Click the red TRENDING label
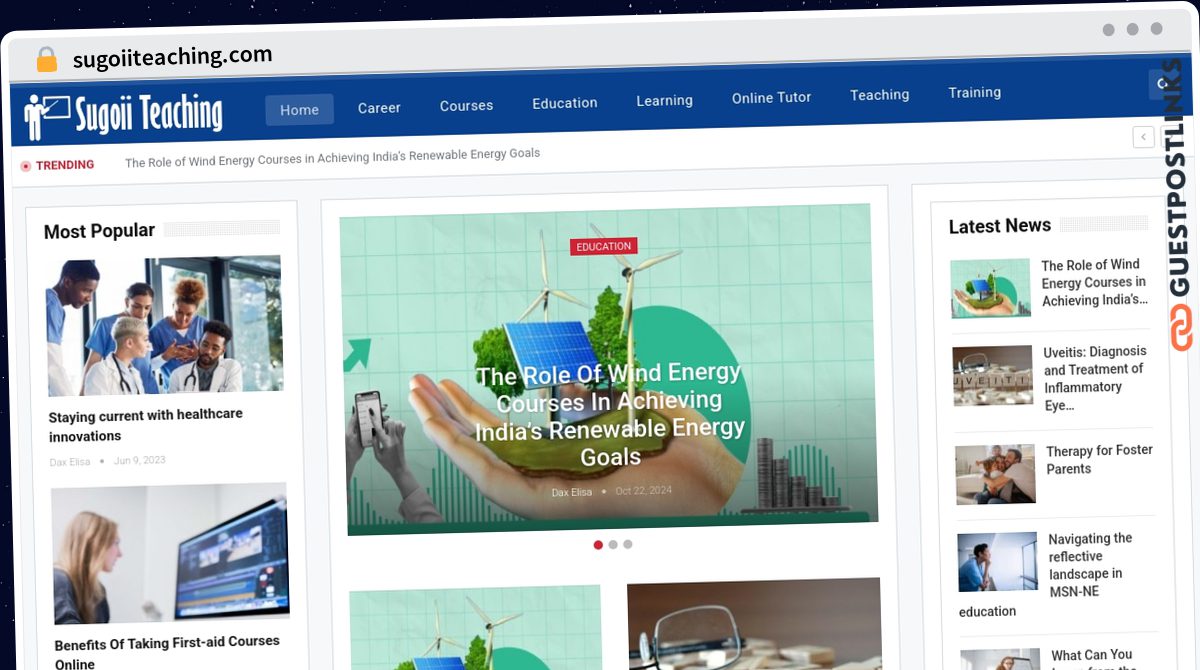This screenshot has height=670, width=1200. tap(58, 165)
